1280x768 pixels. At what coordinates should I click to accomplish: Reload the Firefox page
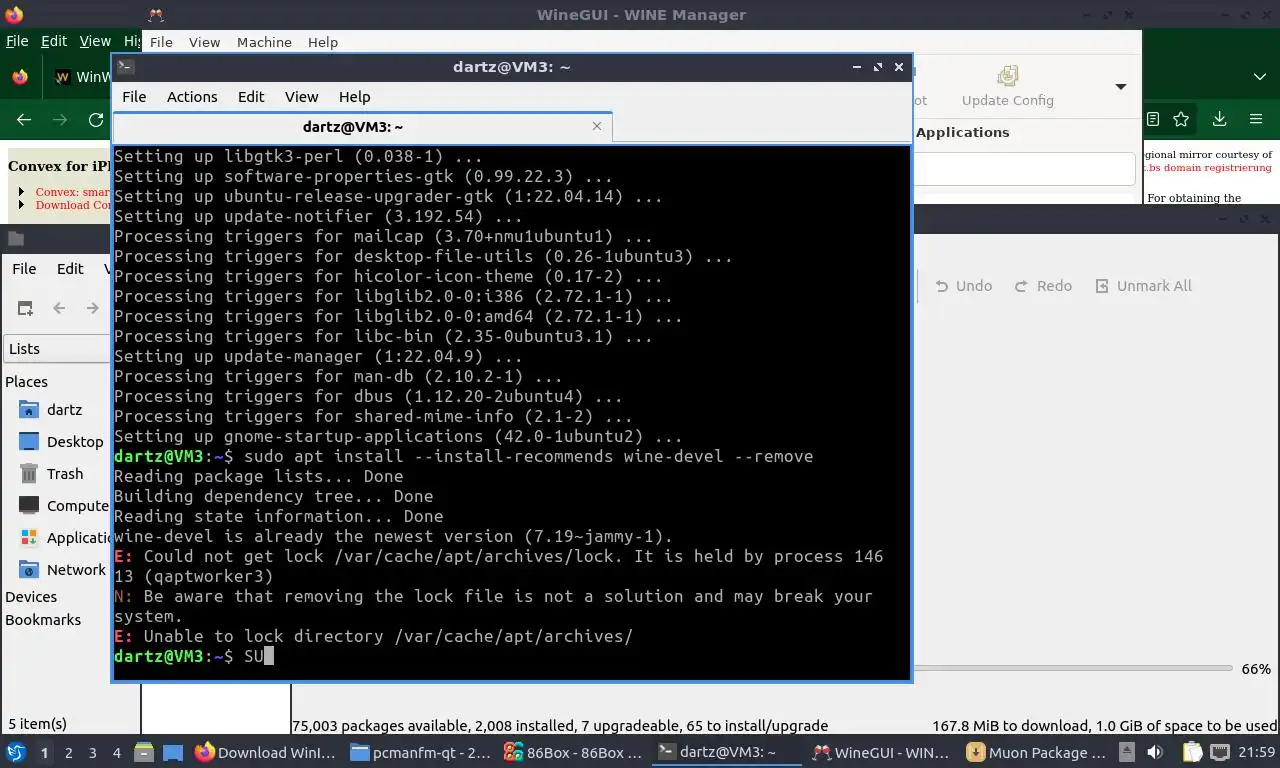[x=96, y=120]
